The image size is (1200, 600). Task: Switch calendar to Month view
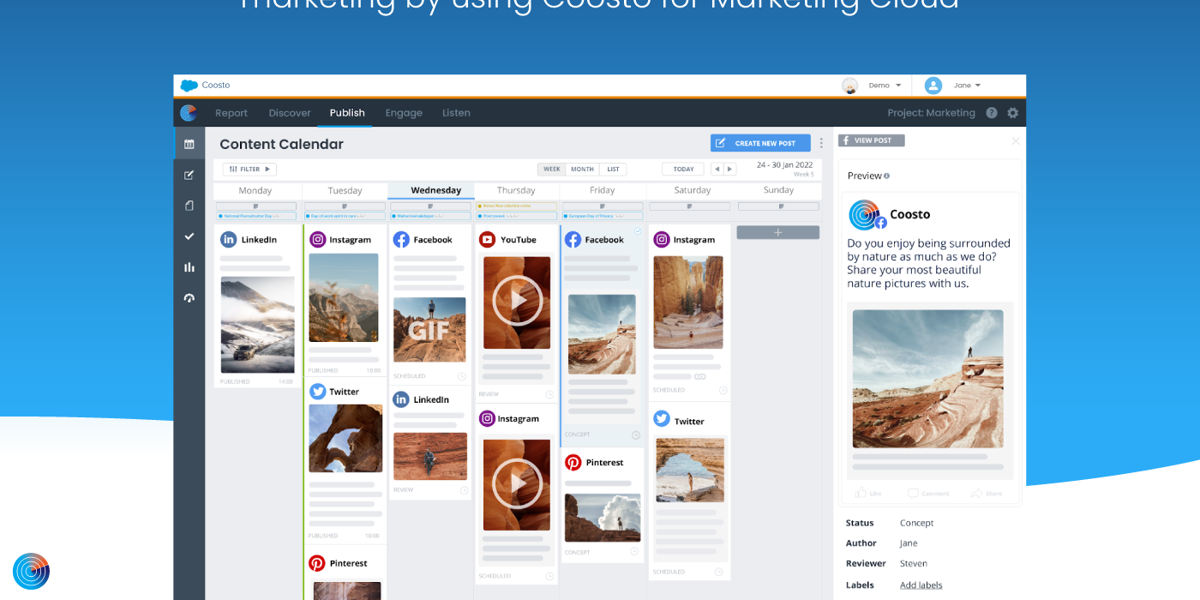pos(582,169)
